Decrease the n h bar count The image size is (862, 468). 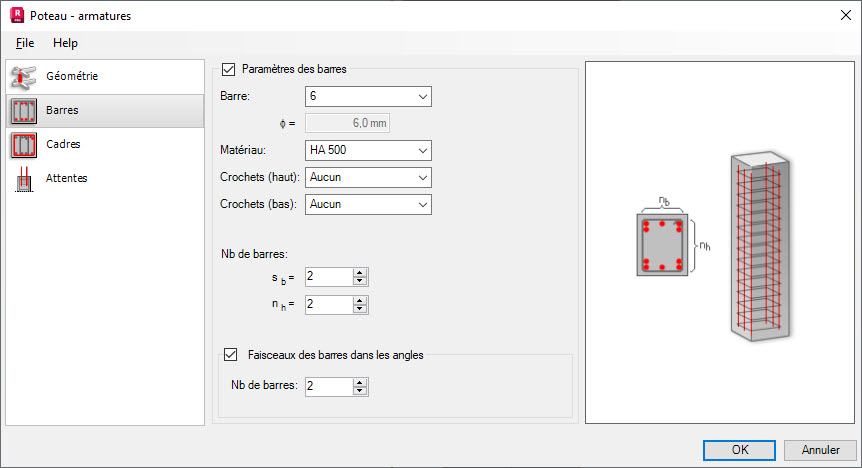(x=360, y=309)
